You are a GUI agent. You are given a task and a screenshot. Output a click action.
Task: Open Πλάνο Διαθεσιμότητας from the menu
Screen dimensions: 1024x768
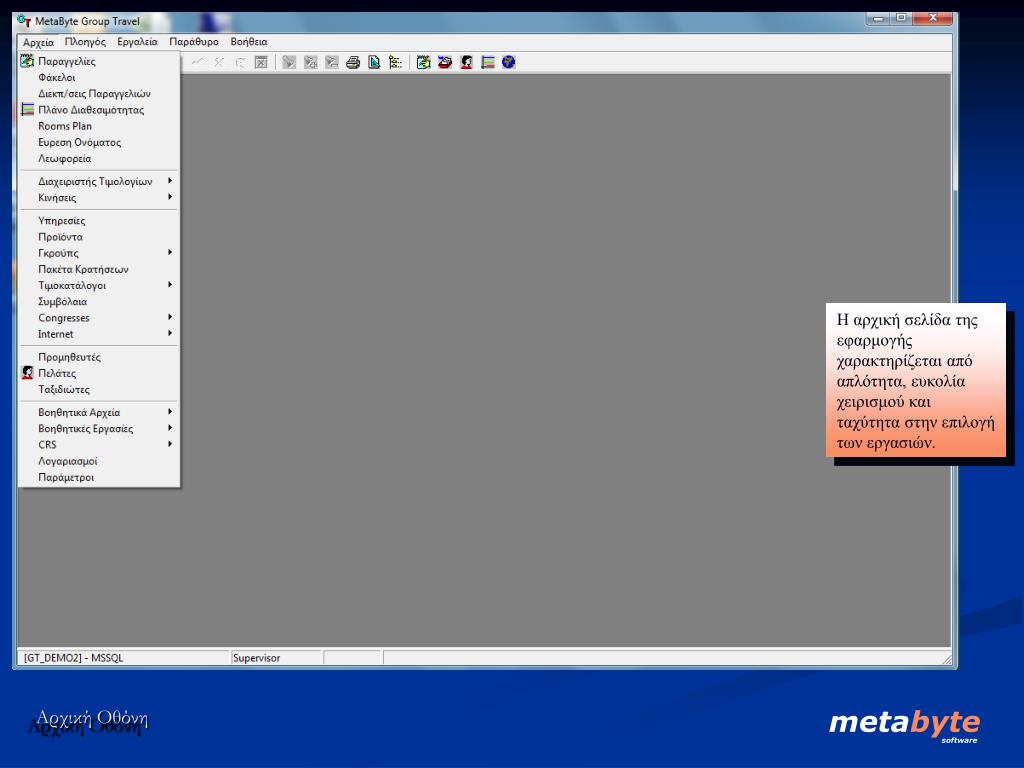pyautogui.click(x=99, y=110)
